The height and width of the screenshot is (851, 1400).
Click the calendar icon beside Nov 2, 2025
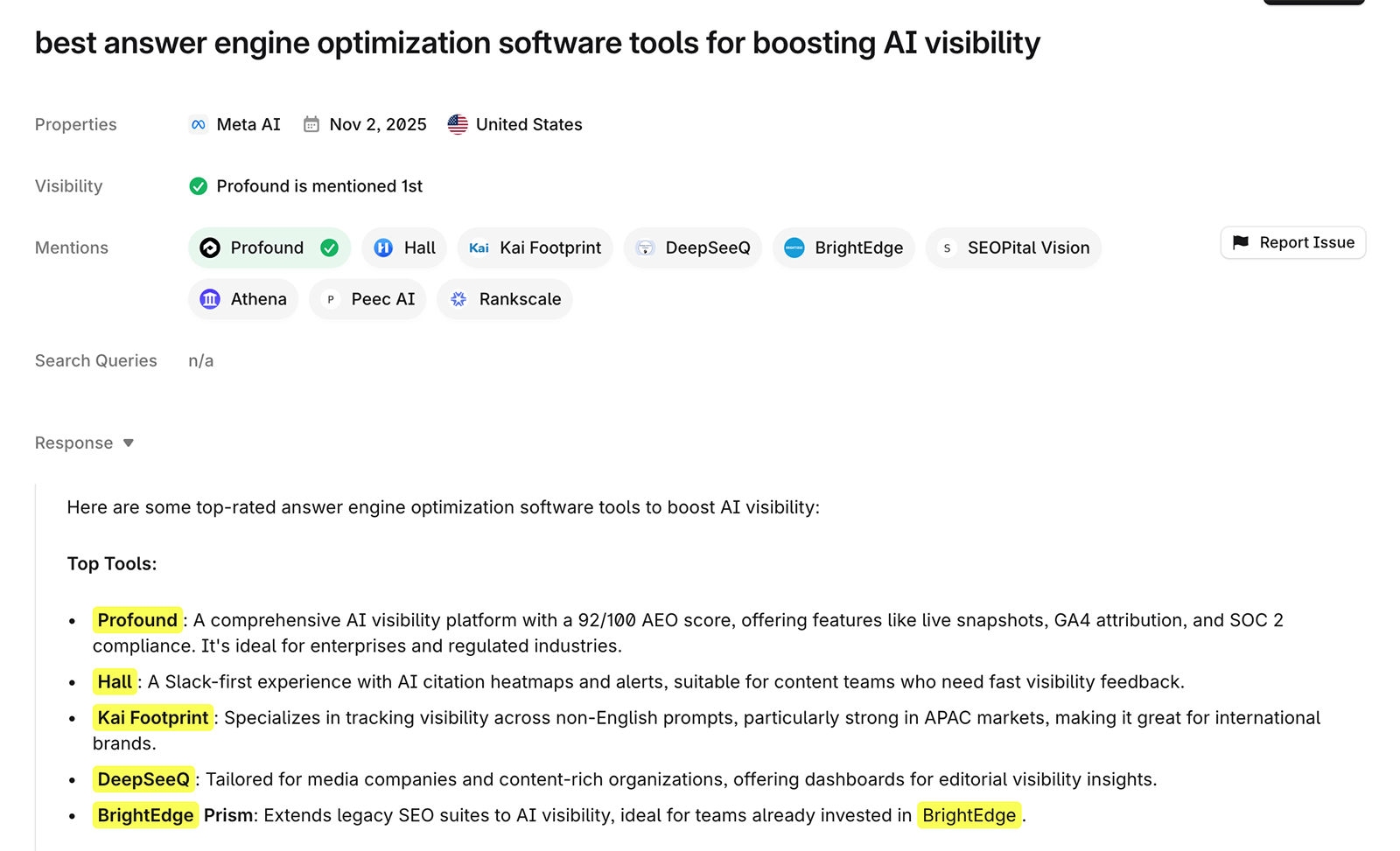coord(311,124)
